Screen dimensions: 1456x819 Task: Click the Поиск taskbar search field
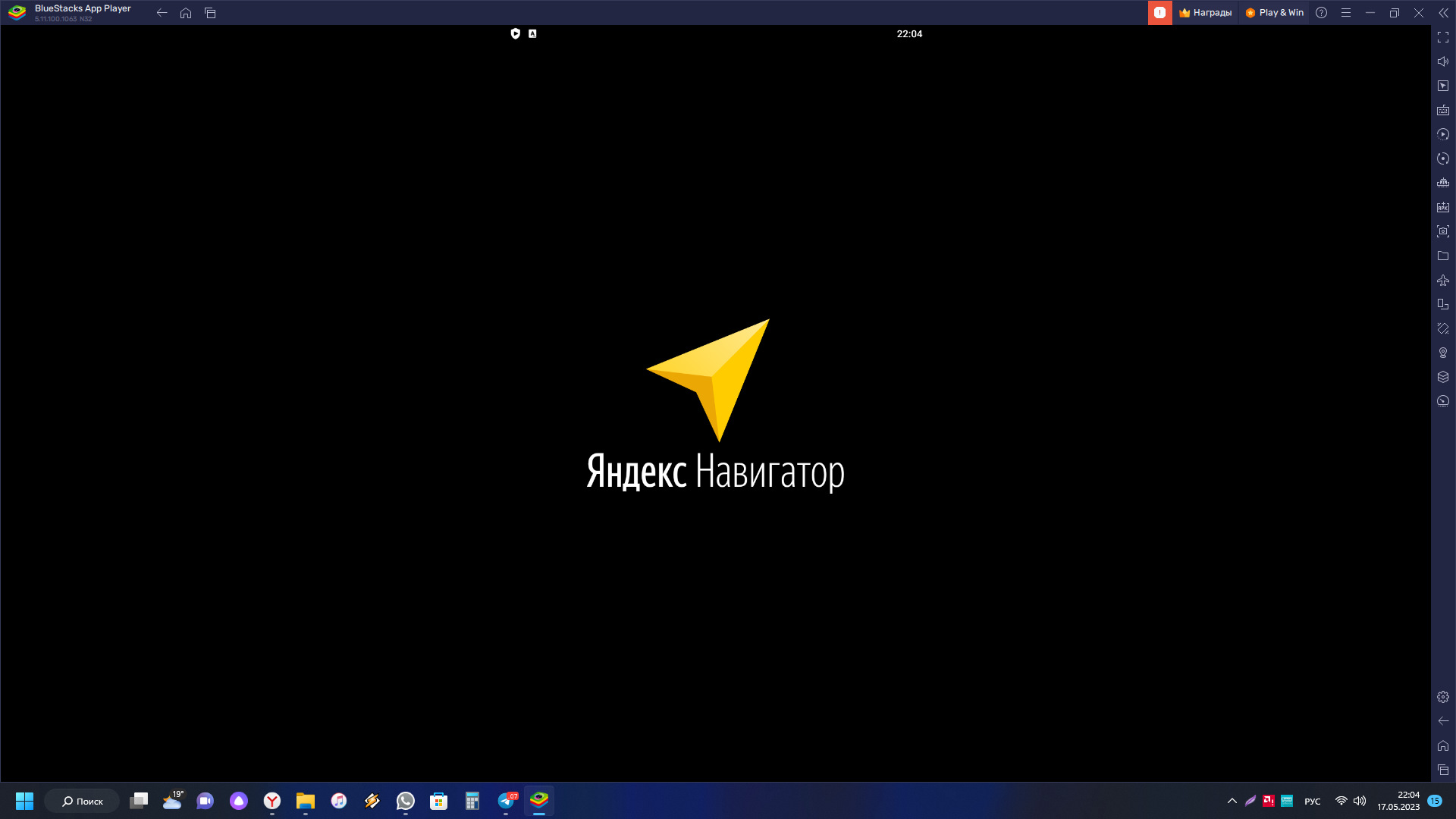[82, 801]
